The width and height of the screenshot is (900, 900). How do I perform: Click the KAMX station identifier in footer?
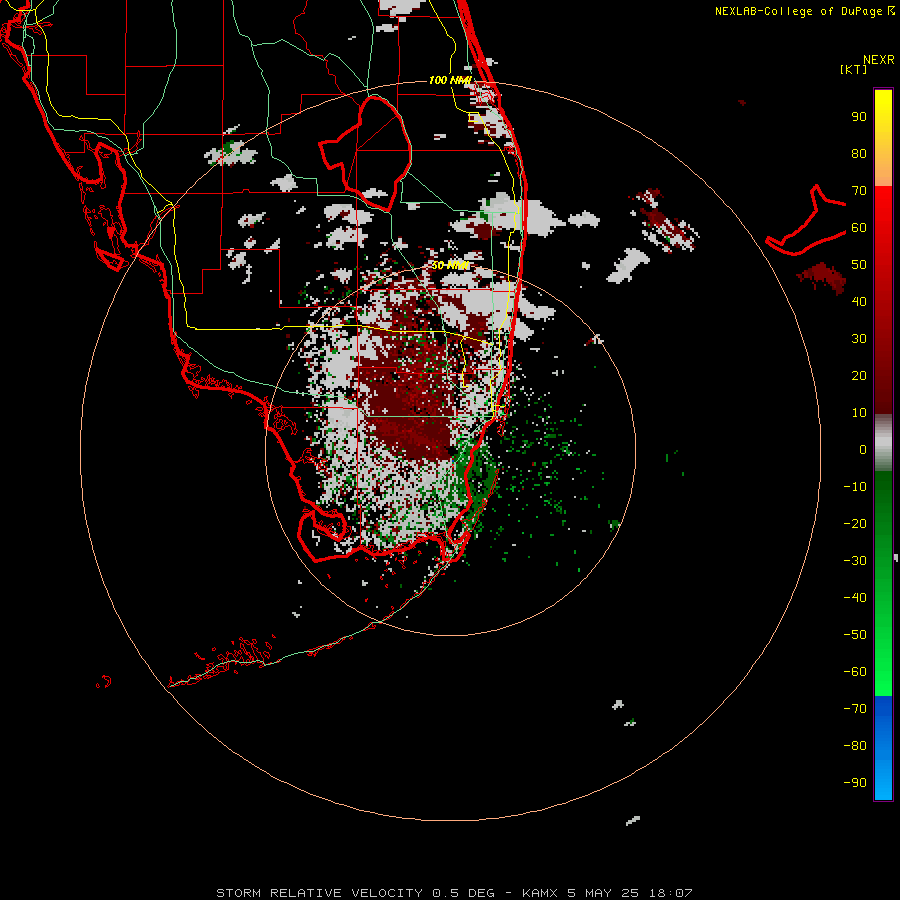540,893
